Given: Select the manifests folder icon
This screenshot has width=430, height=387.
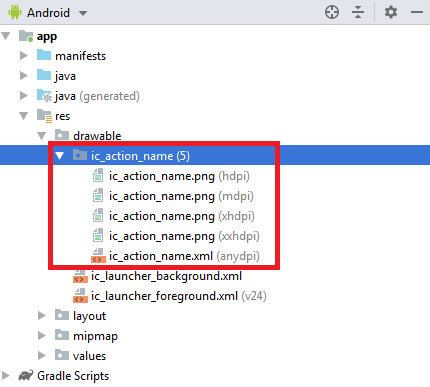Looking at the screenshot, I should click(44, 55).
